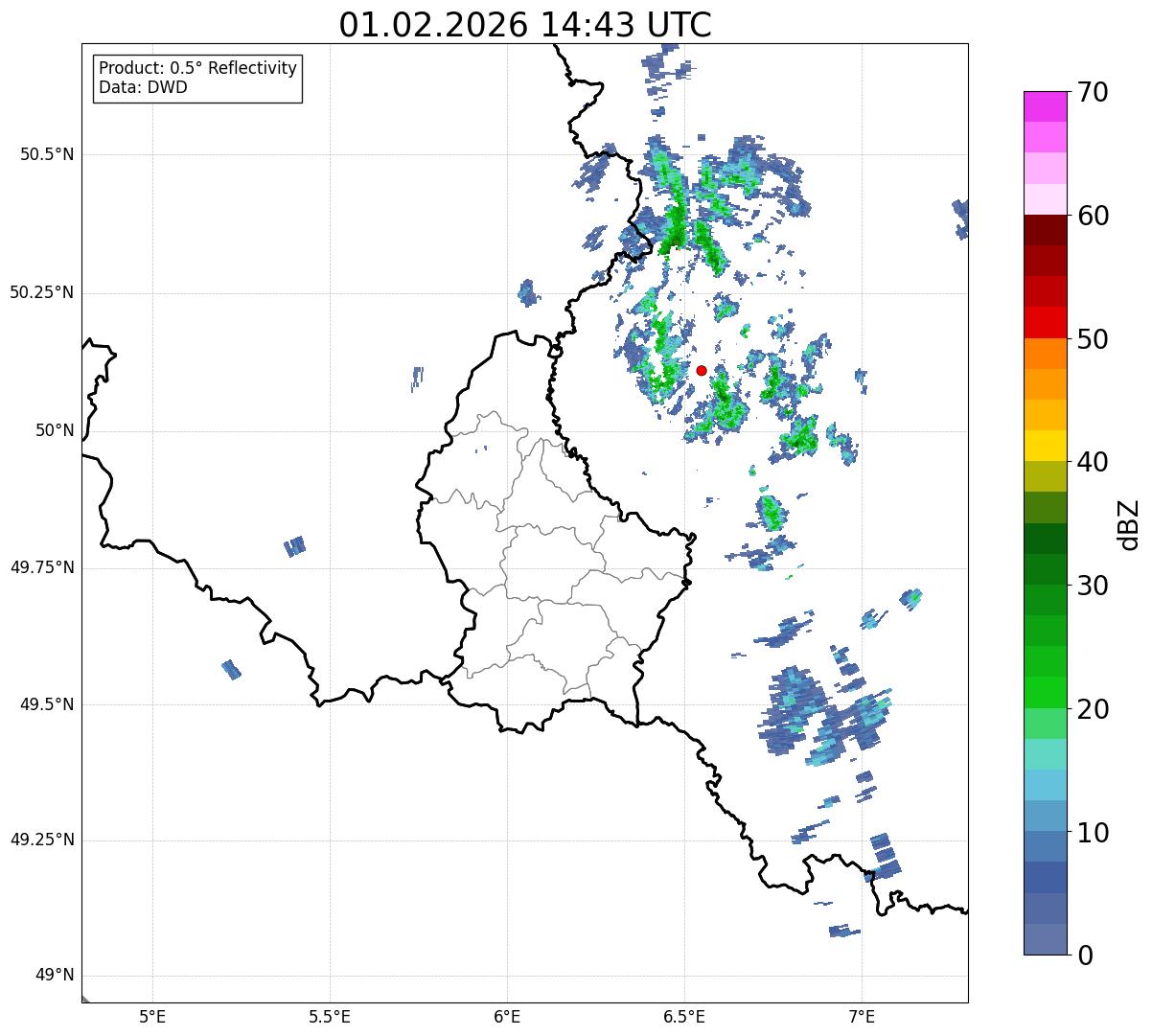1152x1036 pixels.
Task: Pick the magenta swatch at colorbar top
Action: 1045,106
